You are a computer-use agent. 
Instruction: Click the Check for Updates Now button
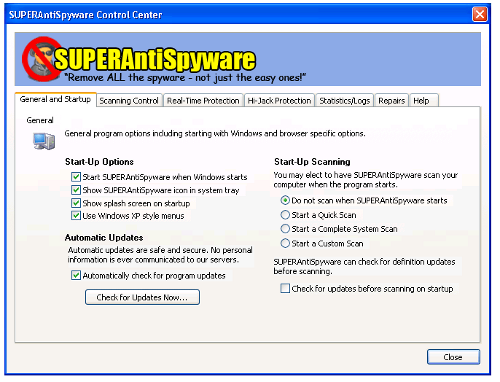coord(142,297)
